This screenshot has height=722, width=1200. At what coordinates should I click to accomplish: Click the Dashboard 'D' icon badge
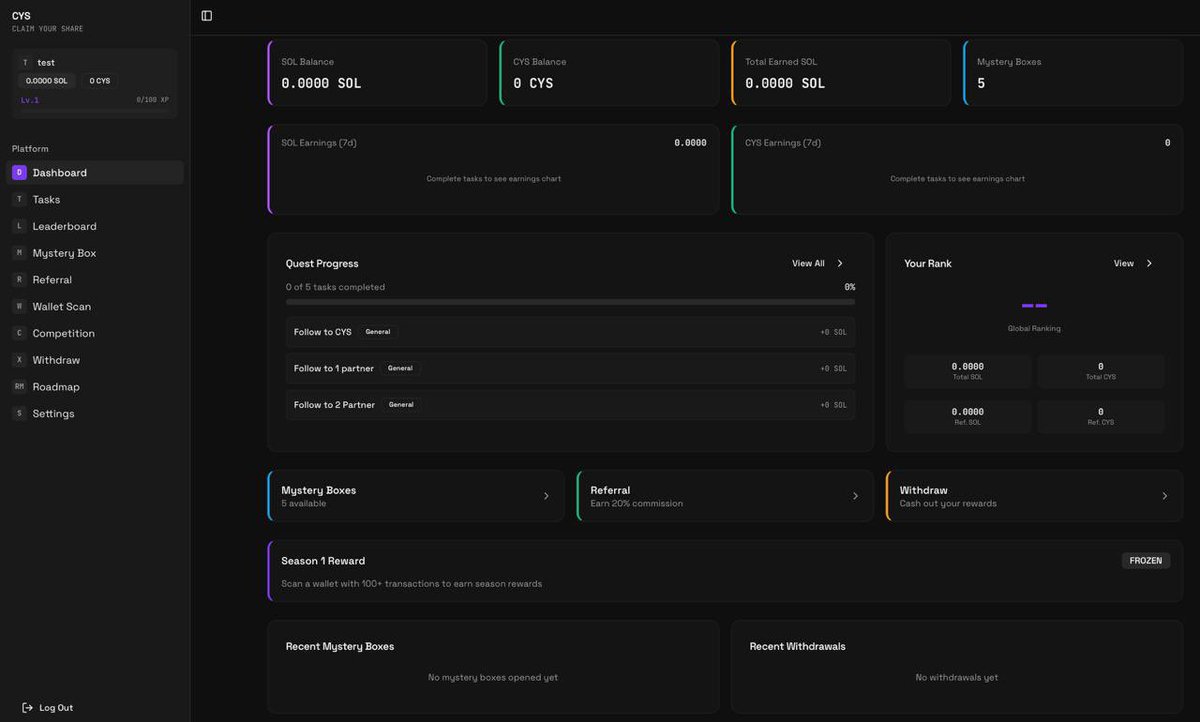click(19, 172)
